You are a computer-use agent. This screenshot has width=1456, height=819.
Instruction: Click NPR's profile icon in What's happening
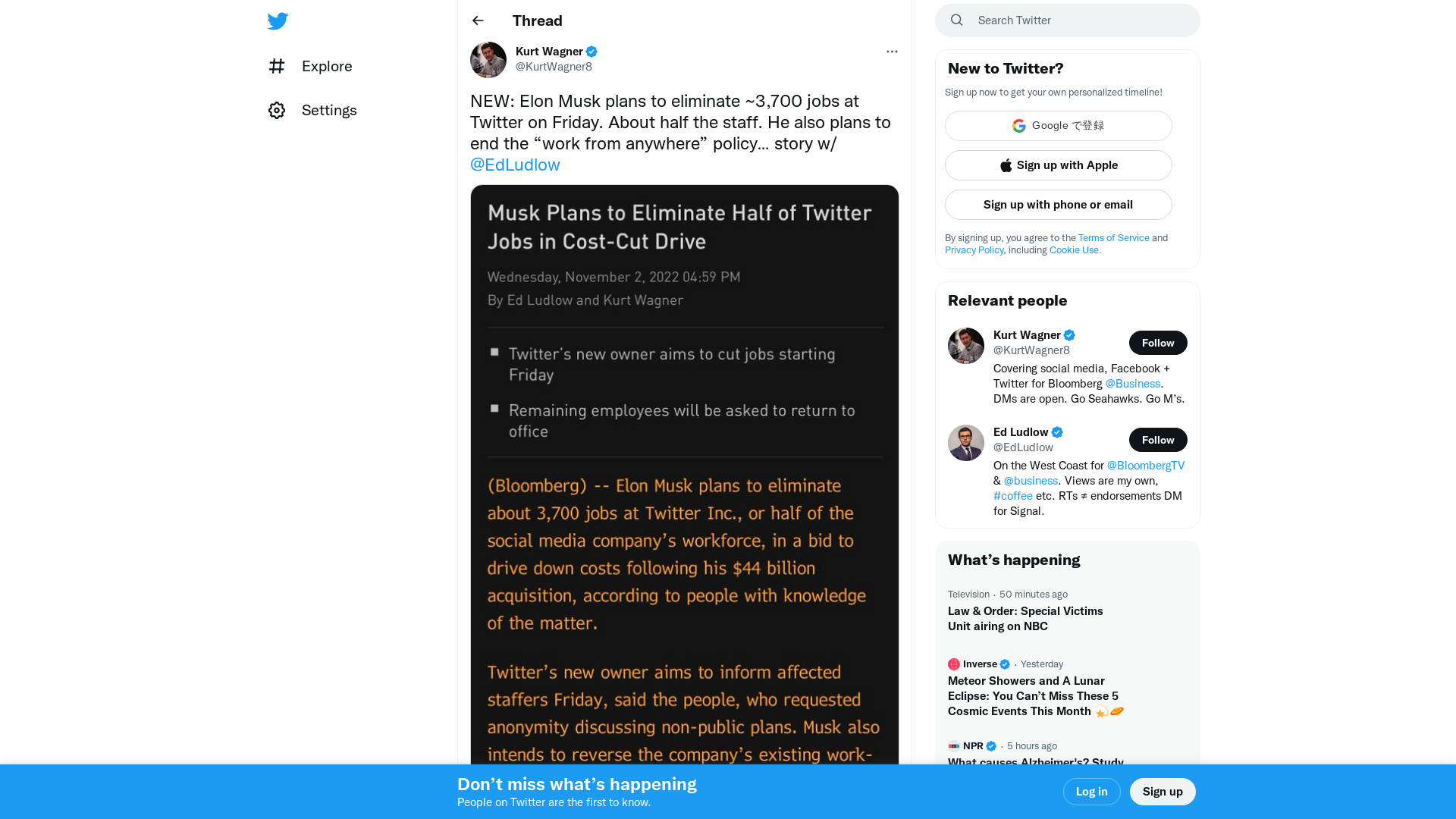tap(954, 745)
